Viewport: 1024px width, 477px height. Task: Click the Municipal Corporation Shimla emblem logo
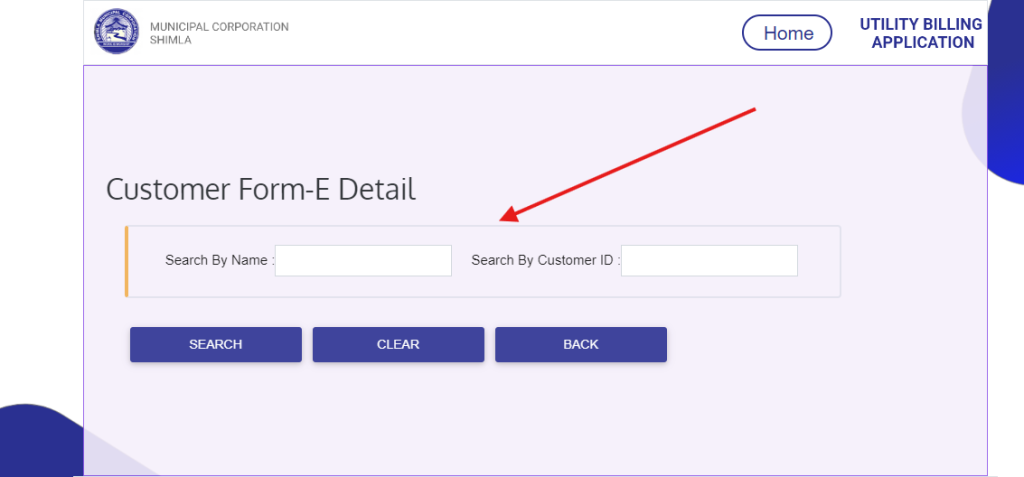(117, 32)
